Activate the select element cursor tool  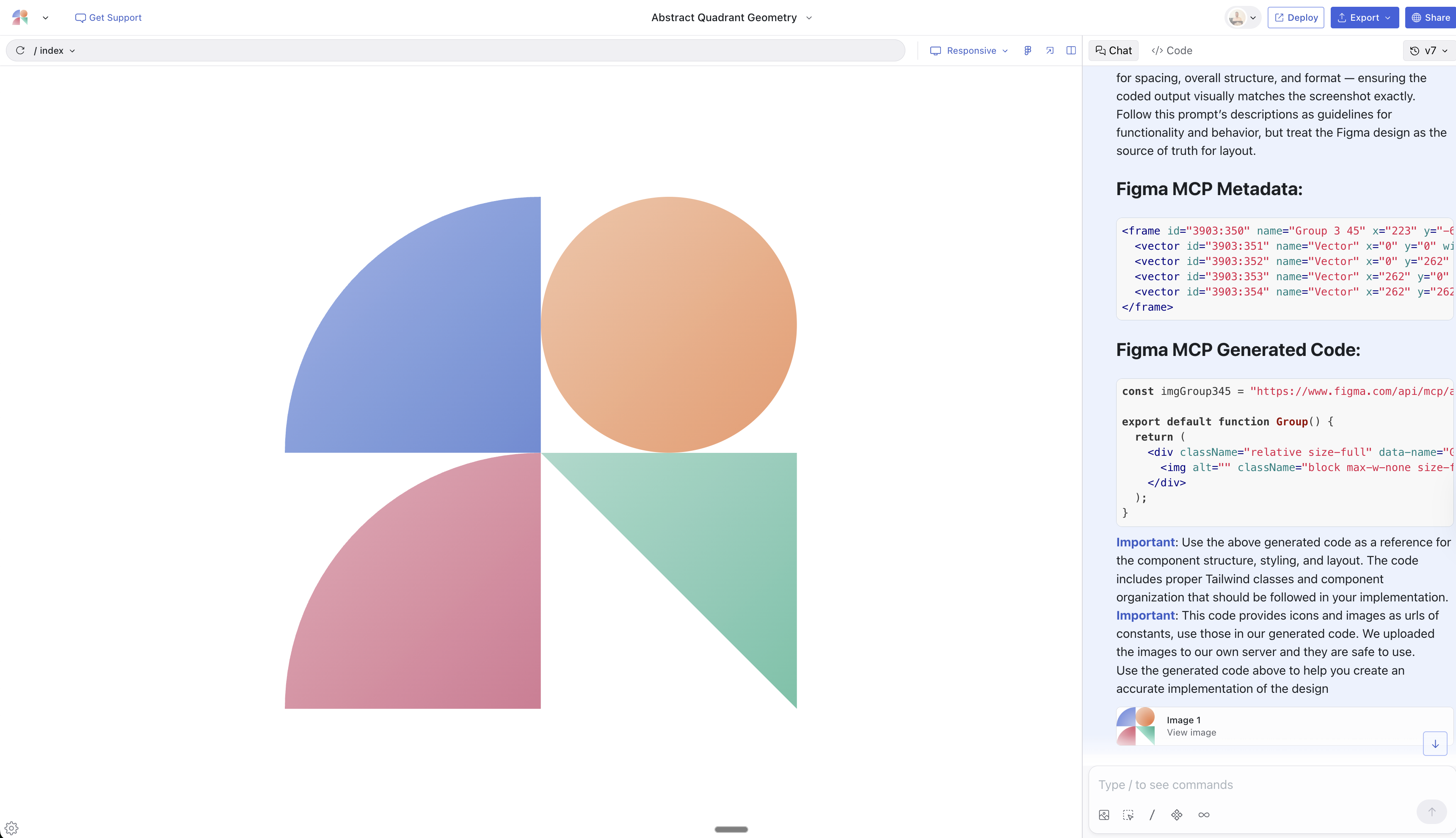[x=1128, y=815]
